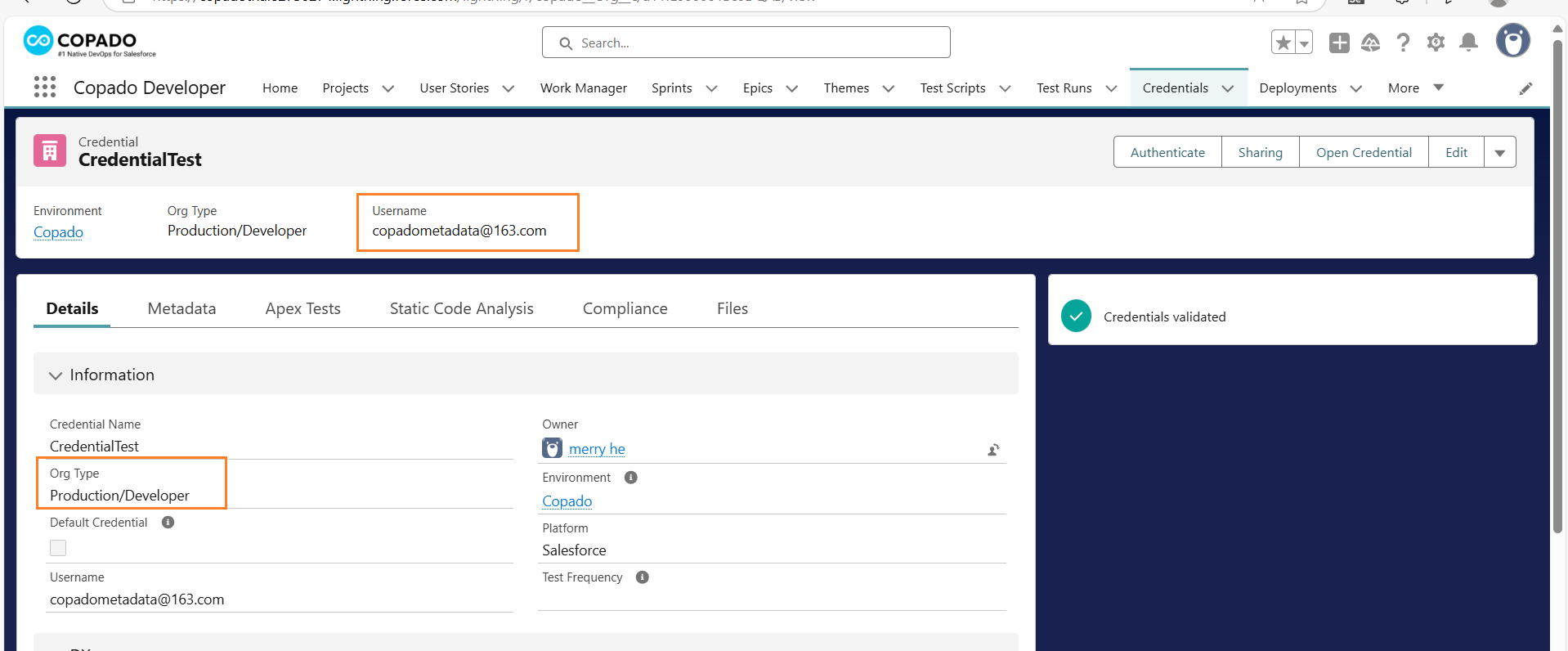Screen dimensions: 1568x651
Task: Open the Notifications bell
Action: (1468, 43)
